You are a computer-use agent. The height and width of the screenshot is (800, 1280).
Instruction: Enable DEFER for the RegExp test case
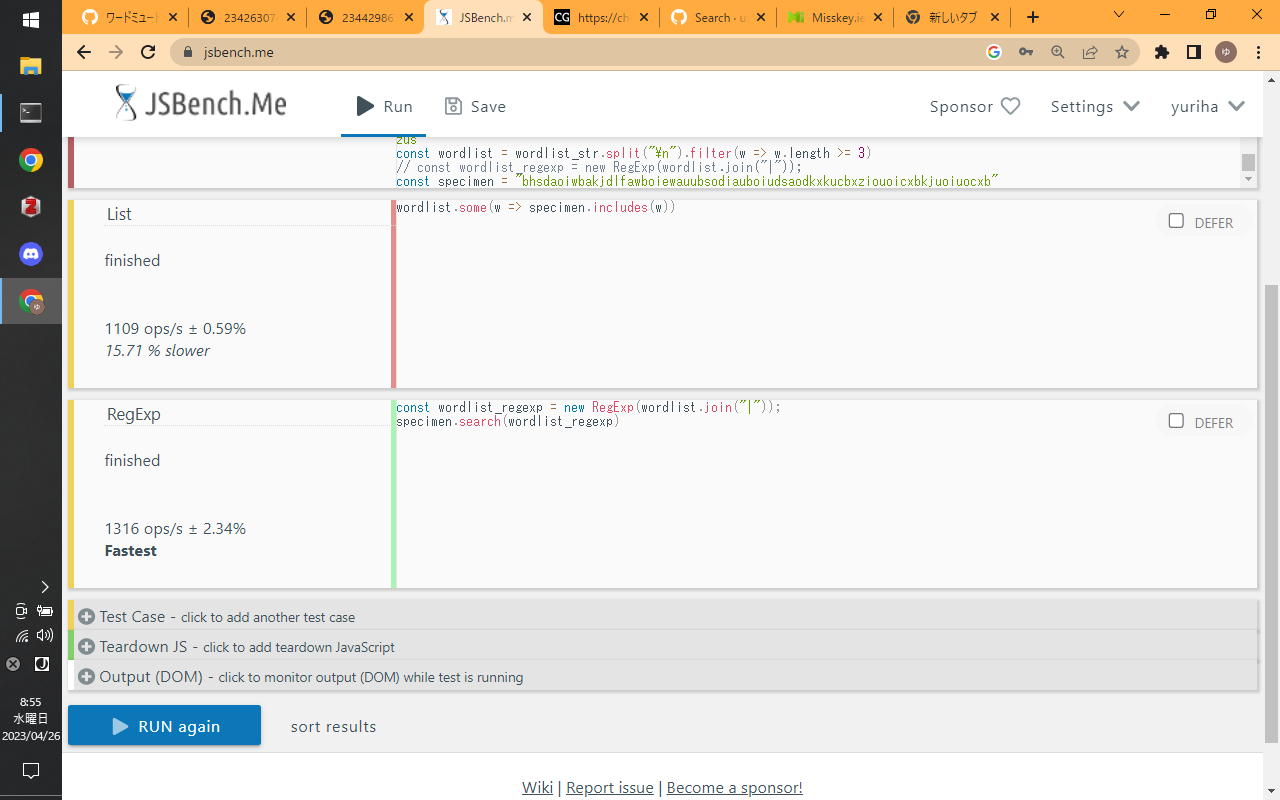pos(1176,421)
